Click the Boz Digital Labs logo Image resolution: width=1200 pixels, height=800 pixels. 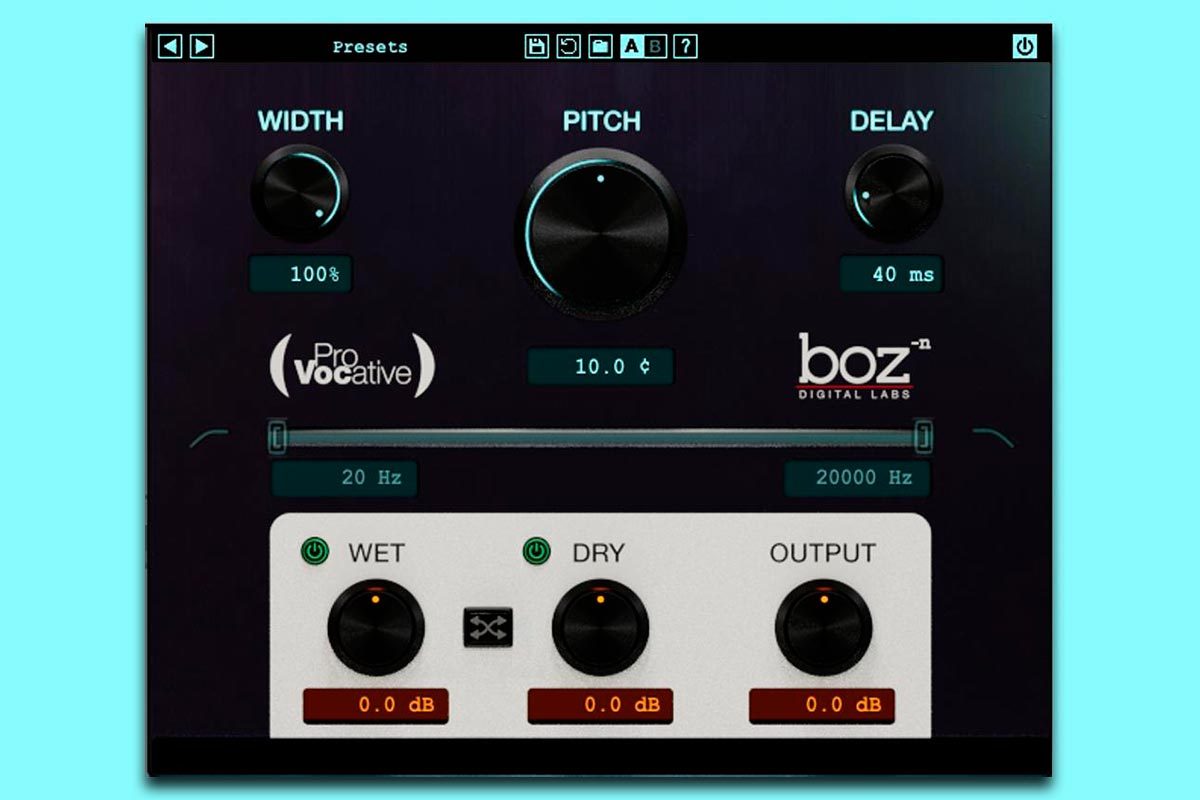coord(863,365)
